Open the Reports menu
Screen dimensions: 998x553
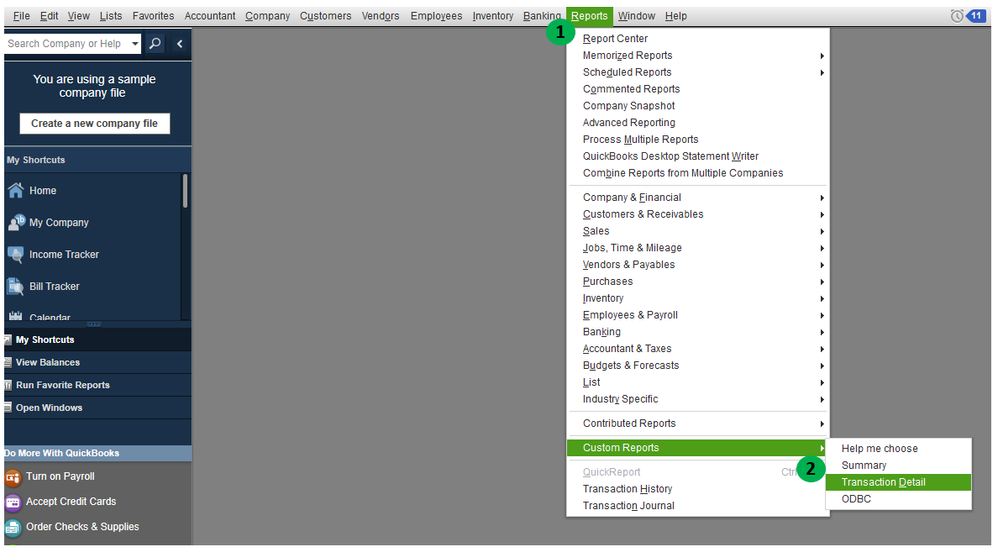(589, 16)
